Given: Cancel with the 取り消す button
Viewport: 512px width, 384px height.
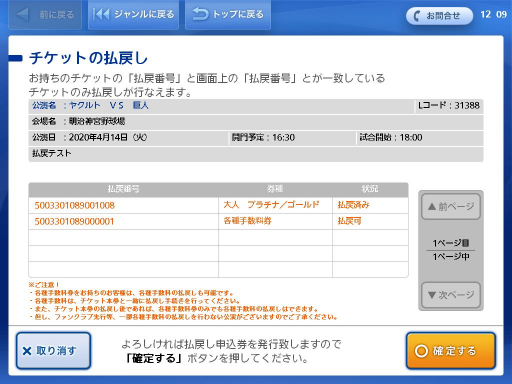Looking at the screenshot, I should pyautogui.click(x=53, y=351).
